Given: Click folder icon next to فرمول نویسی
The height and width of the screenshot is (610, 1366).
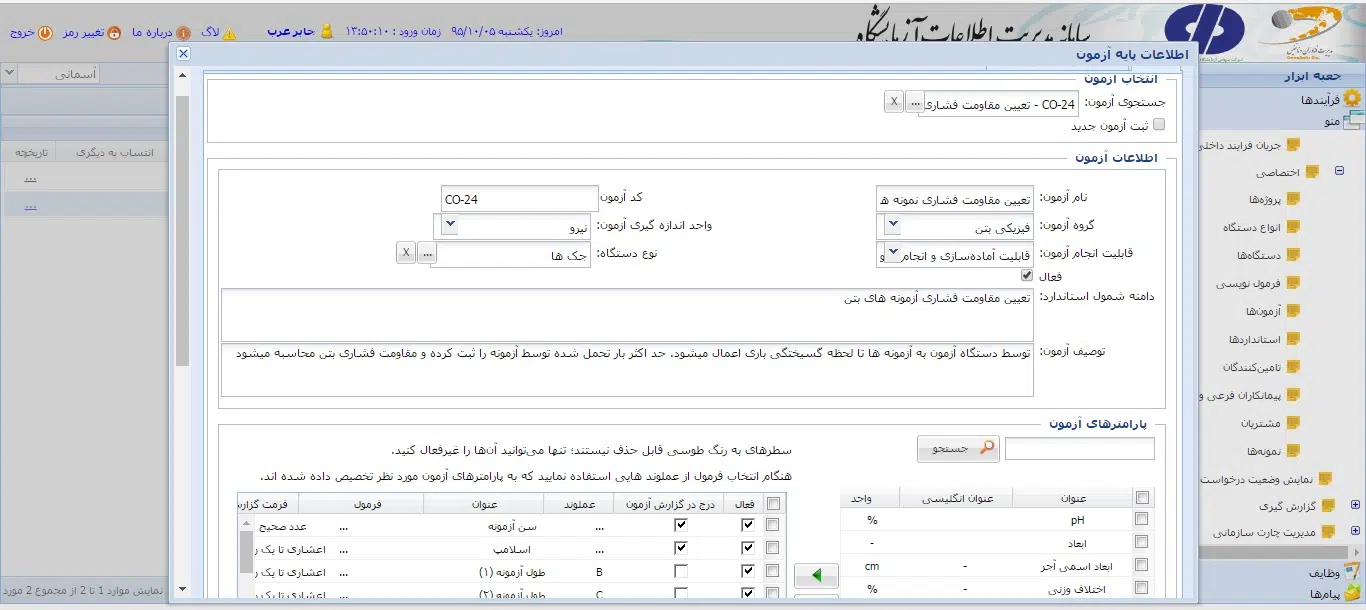Looking at the screenshot, I should pyautogui.click(x=1293, y=283).
